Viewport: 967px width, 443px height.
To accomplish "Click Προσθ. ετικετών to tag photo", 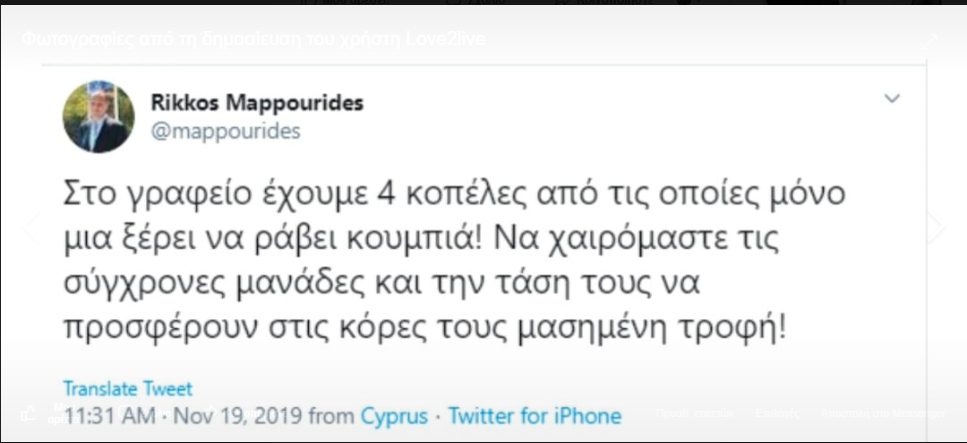I will coord(694,413).
